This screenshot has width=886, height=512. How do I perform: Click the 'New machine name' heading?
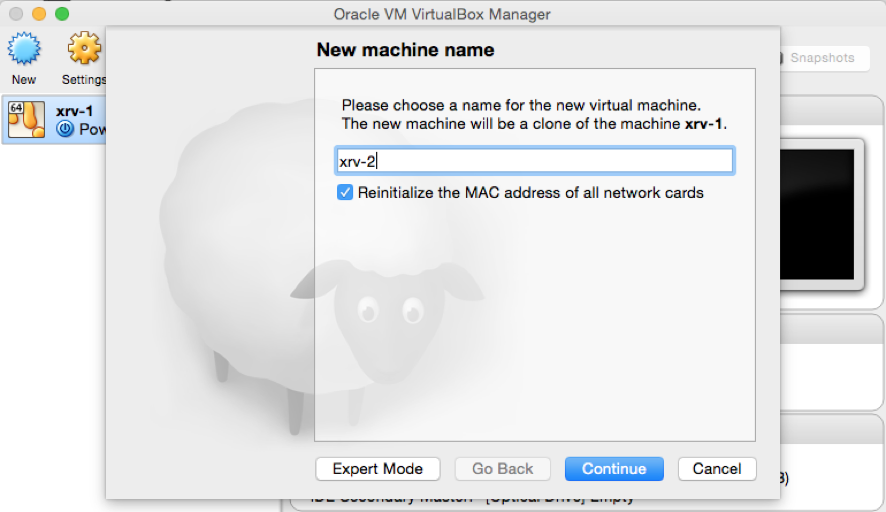click(405, 50)
